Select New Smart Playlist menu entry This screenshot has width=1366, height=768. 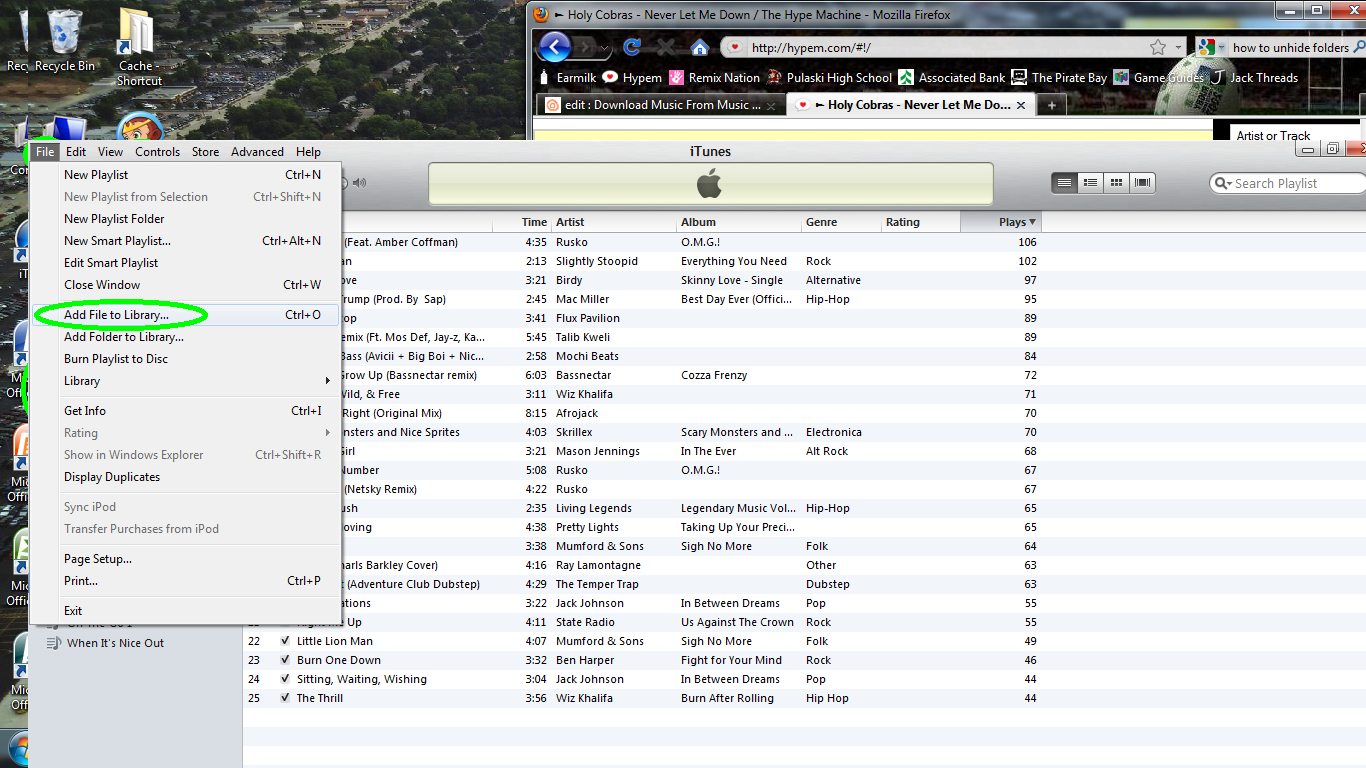pyautogui.click(x=186, y=241)
